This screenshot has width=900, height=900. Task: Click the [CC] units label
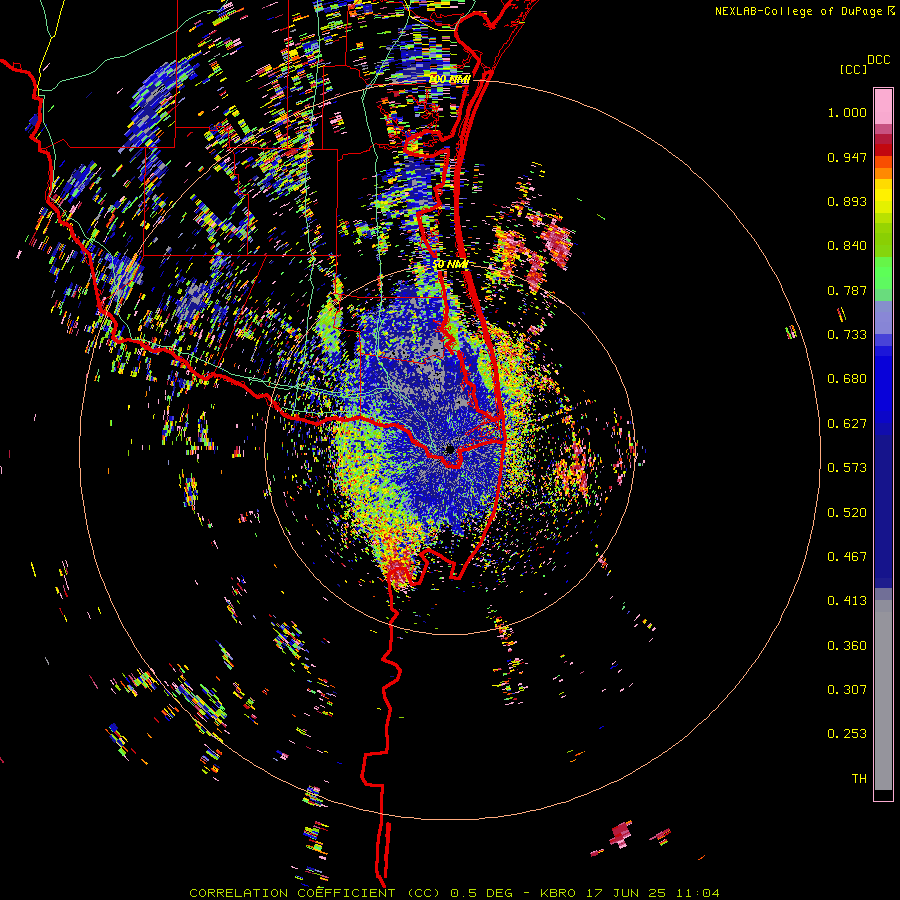coord(853,69)
